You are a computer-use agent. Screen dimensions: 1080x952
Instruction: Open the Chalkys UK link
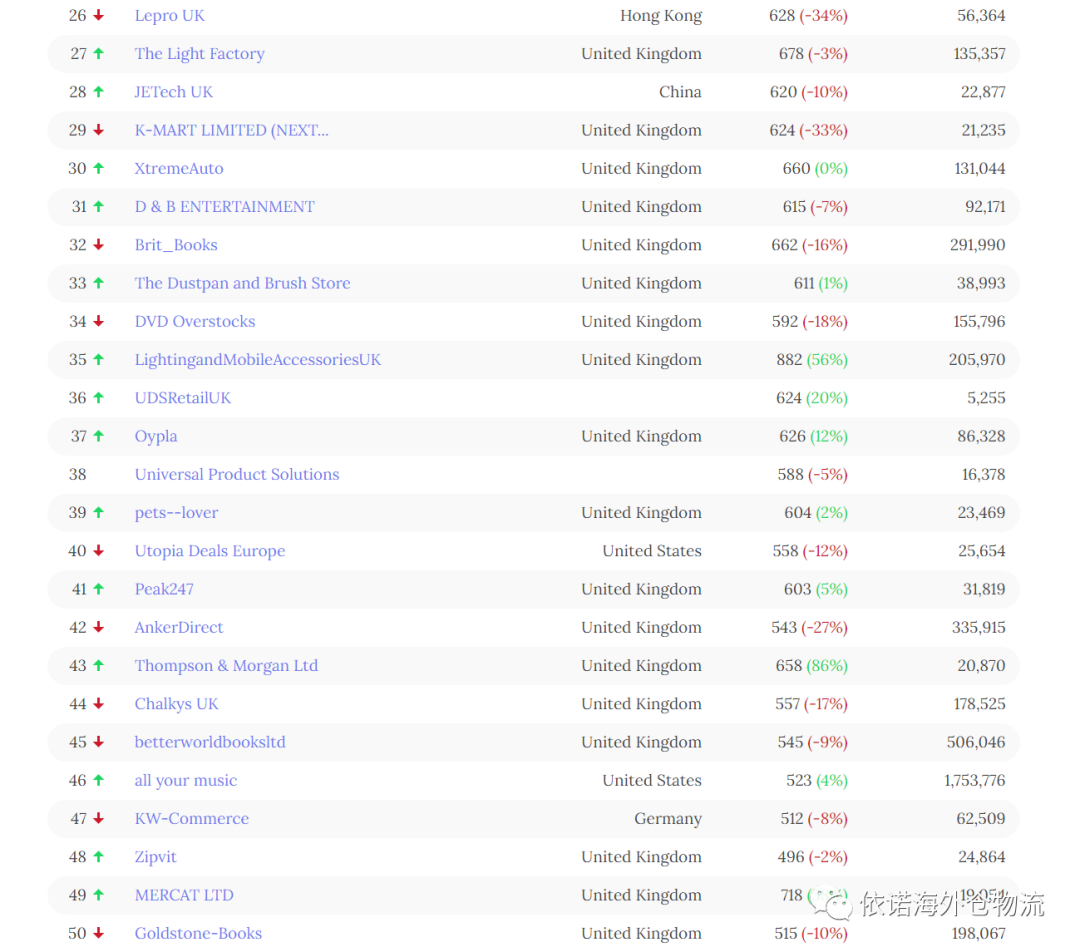point(176,704)
